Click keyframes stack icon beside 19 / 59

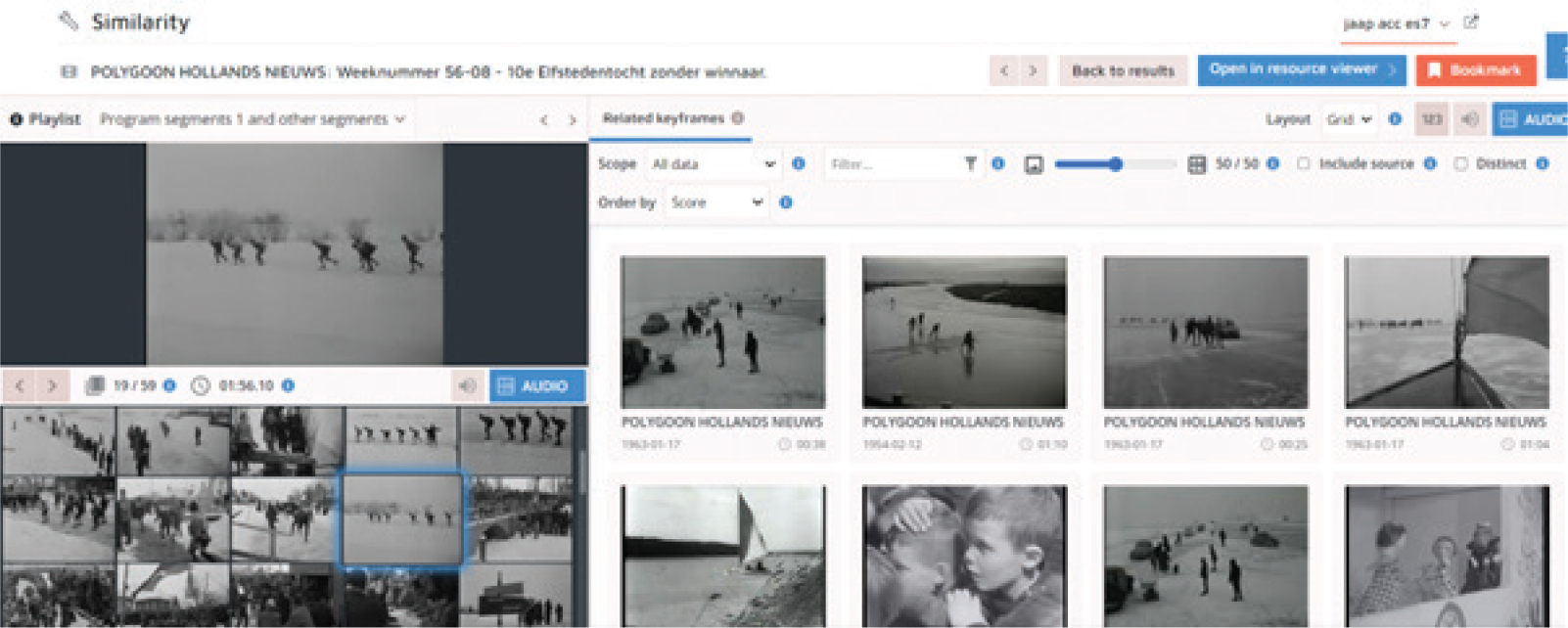click(95, 385)
